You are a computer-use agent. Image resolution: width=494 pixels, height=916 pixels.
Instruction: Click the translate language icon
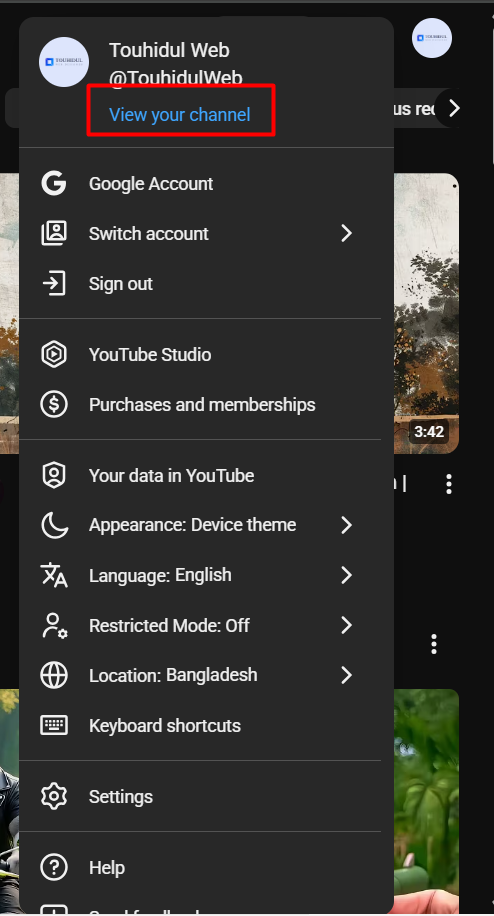pyautogui.click(x=54, y=575)
